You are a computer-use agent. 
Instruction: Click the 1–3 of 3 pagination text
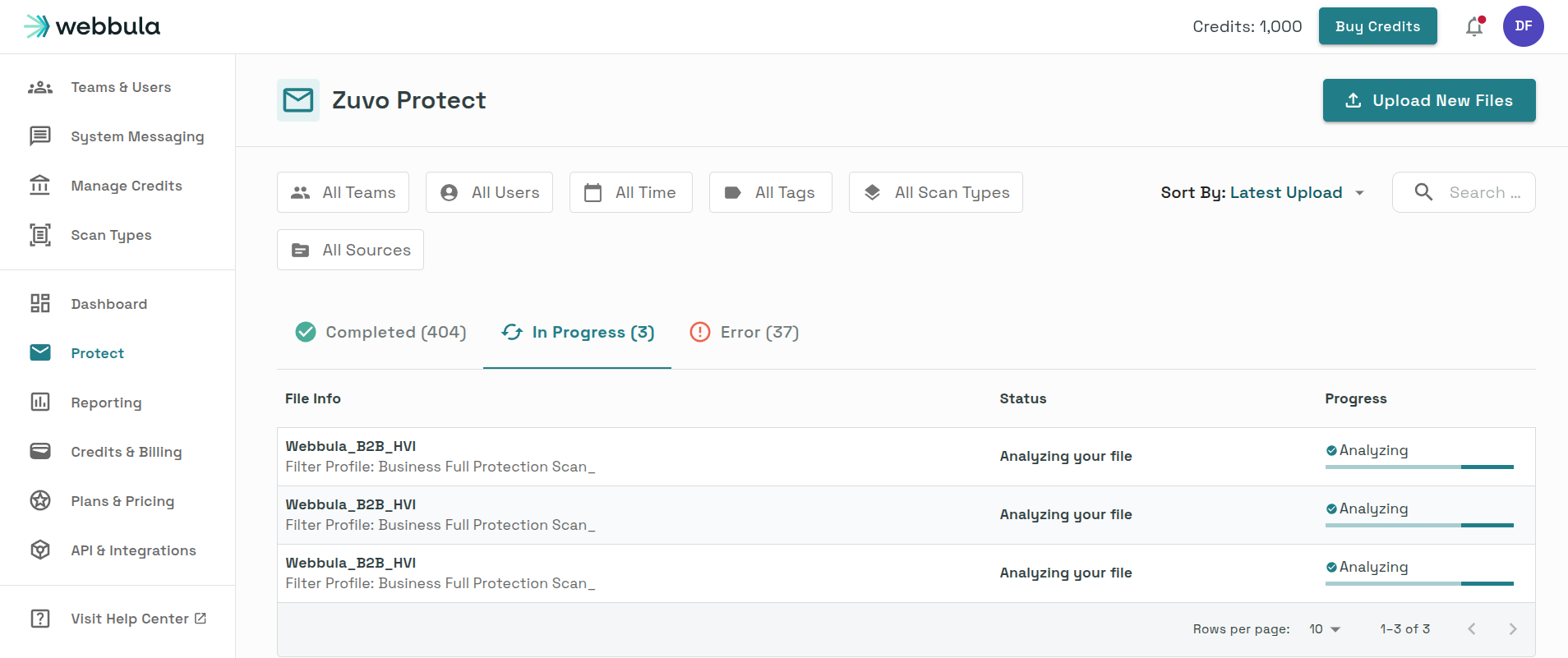pos(1405,629)
